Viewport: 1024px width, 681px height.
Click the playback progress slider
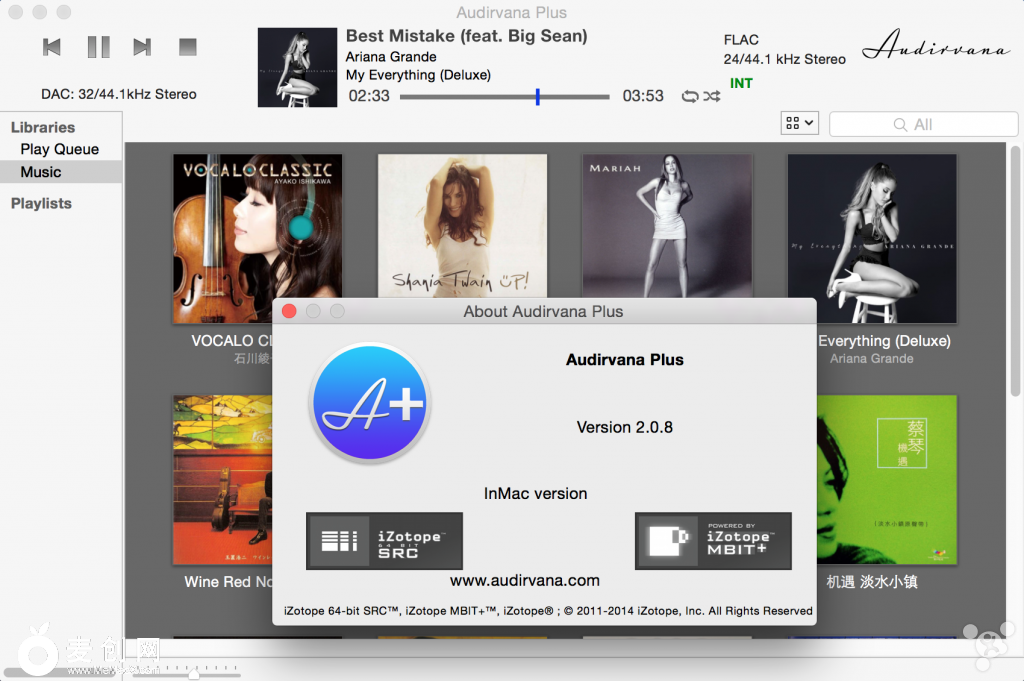(504, 97)
